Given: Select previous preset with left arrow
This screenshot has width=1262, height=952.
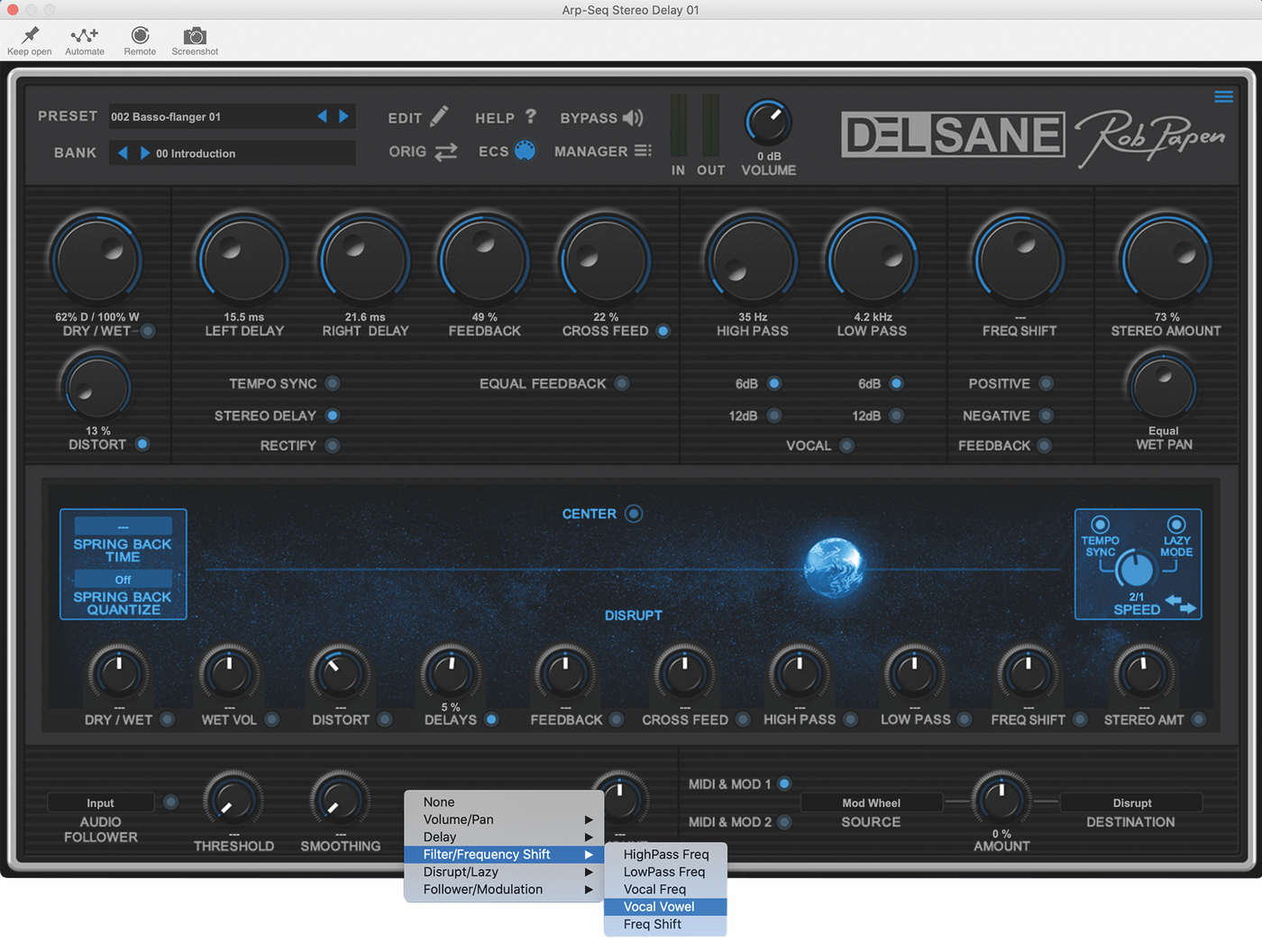Looking at the screenshot, I should (x=322, y=116).
